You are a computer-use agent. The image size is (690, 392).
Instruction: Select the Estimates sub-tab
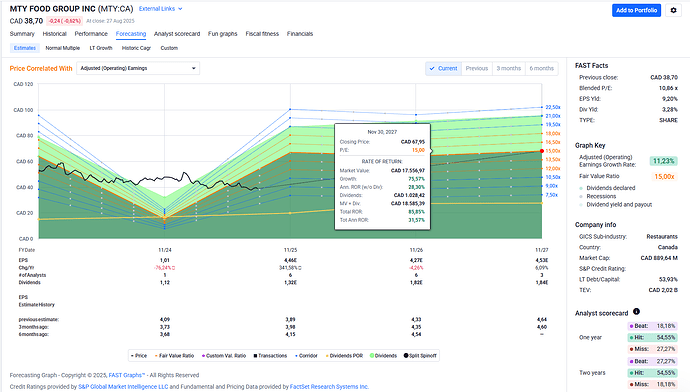tap(25, 48)
